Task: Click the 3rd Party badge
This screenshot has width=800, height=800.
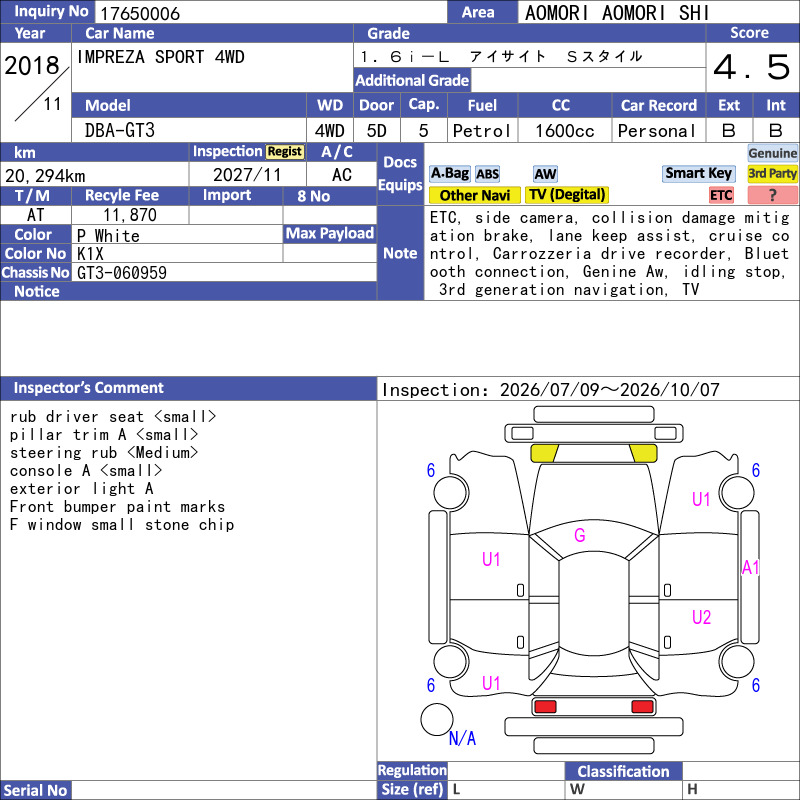Action: click(772, 173)
